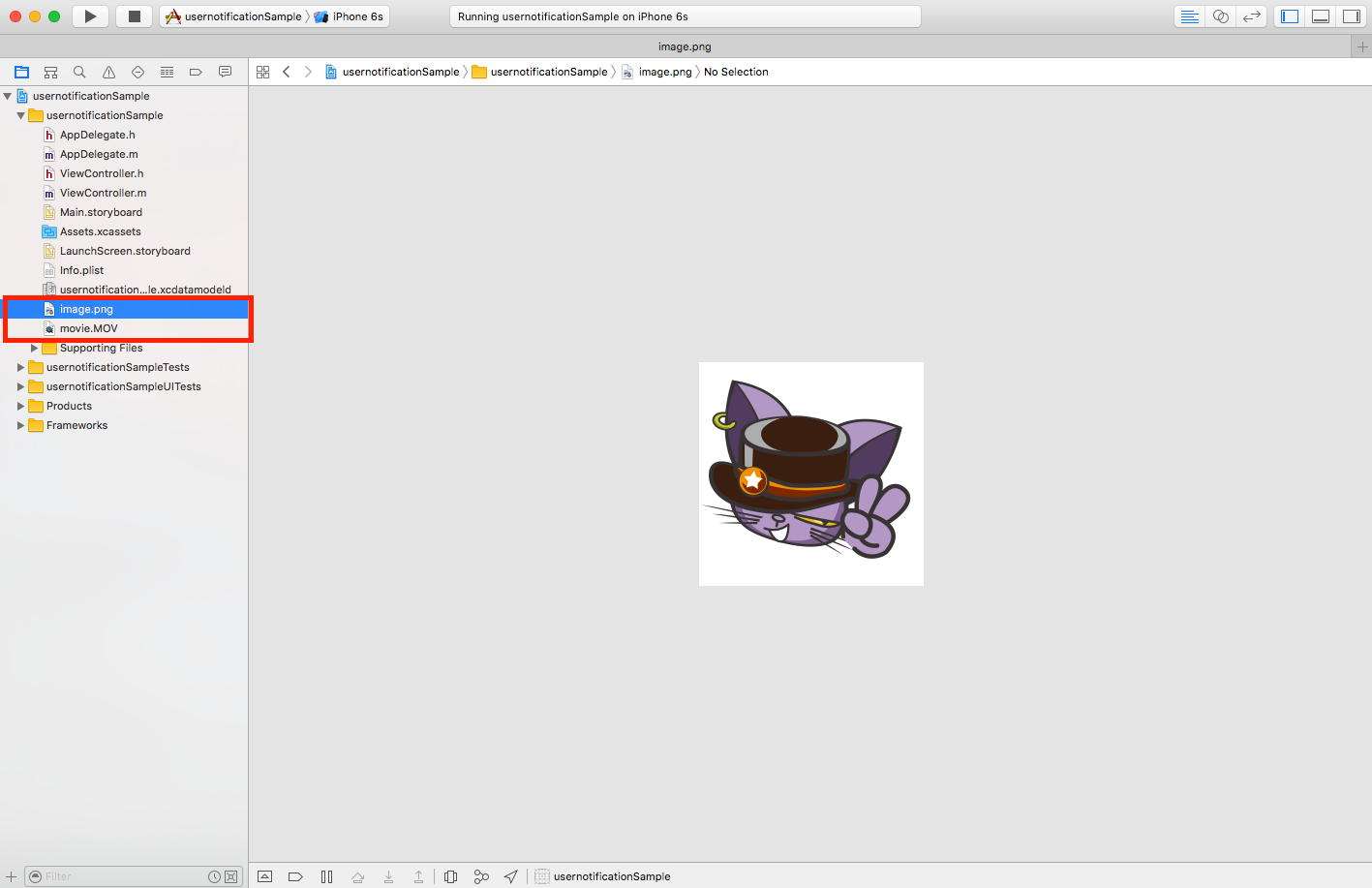
Task: Expand the usernotificationSampleUITests group
Action: [20, 386]
